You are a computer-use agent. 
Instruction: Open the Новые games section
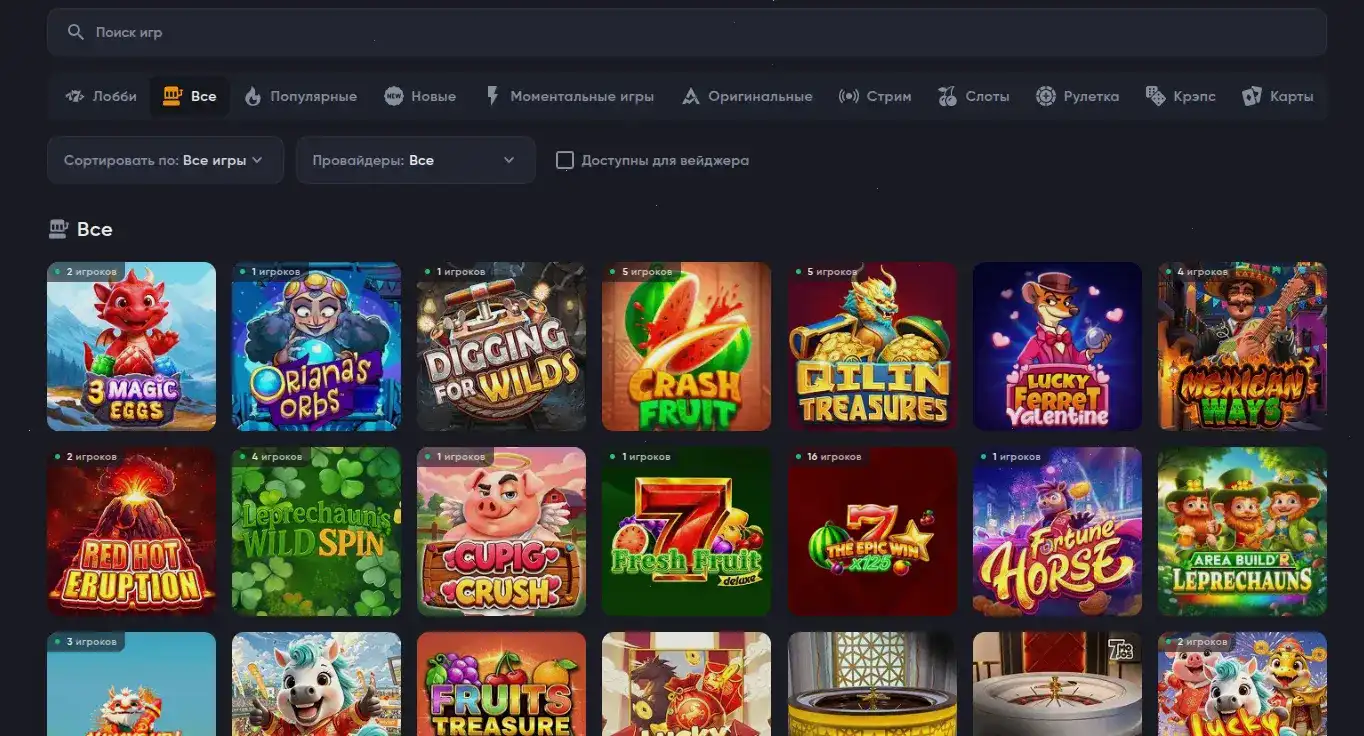click(420, 96)
